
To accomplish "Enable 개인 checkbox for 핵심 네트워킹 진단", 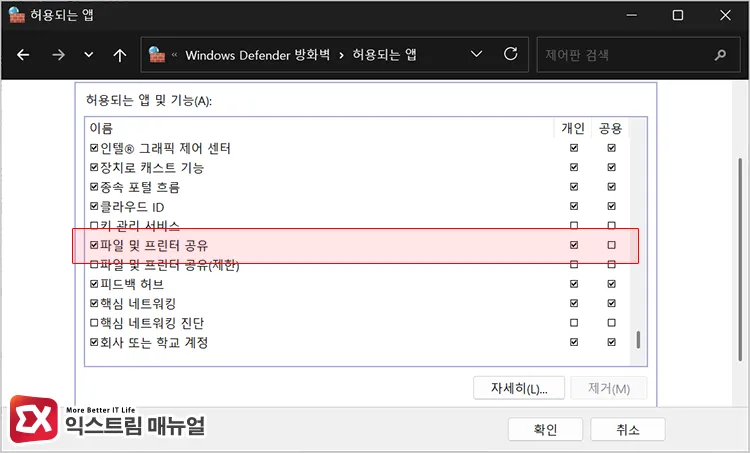I will (x=574, y=323).
